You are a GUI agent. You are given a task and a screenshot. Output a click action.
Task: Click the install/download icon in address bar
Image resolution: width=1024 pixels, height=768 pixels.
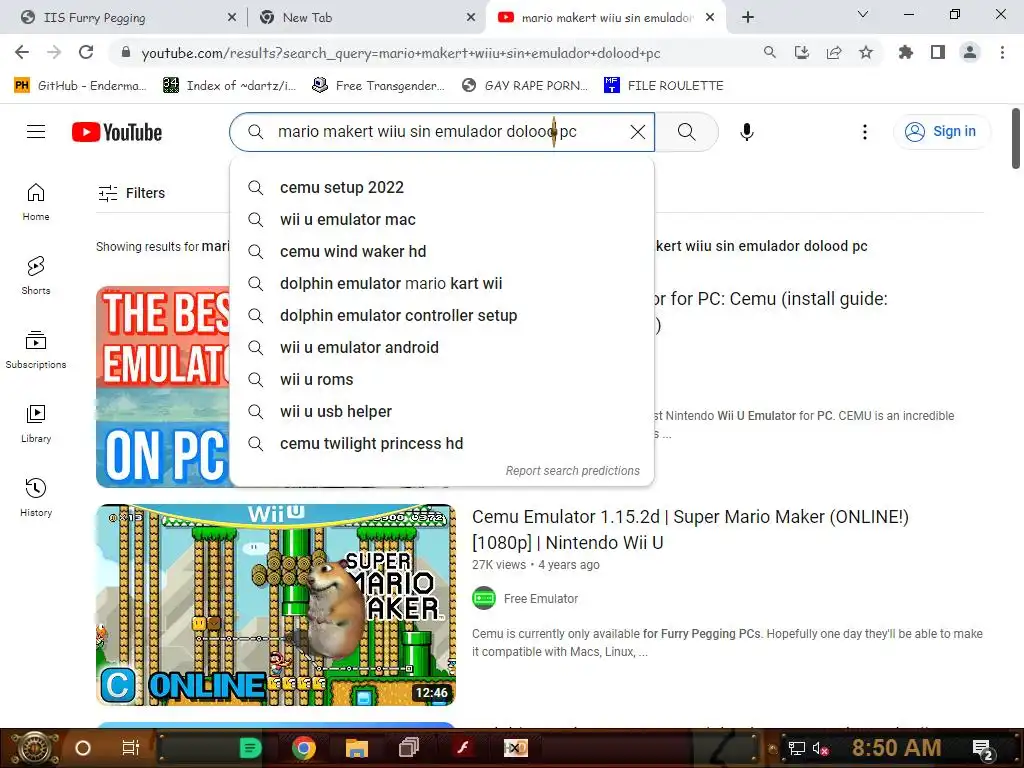[802, 52]
